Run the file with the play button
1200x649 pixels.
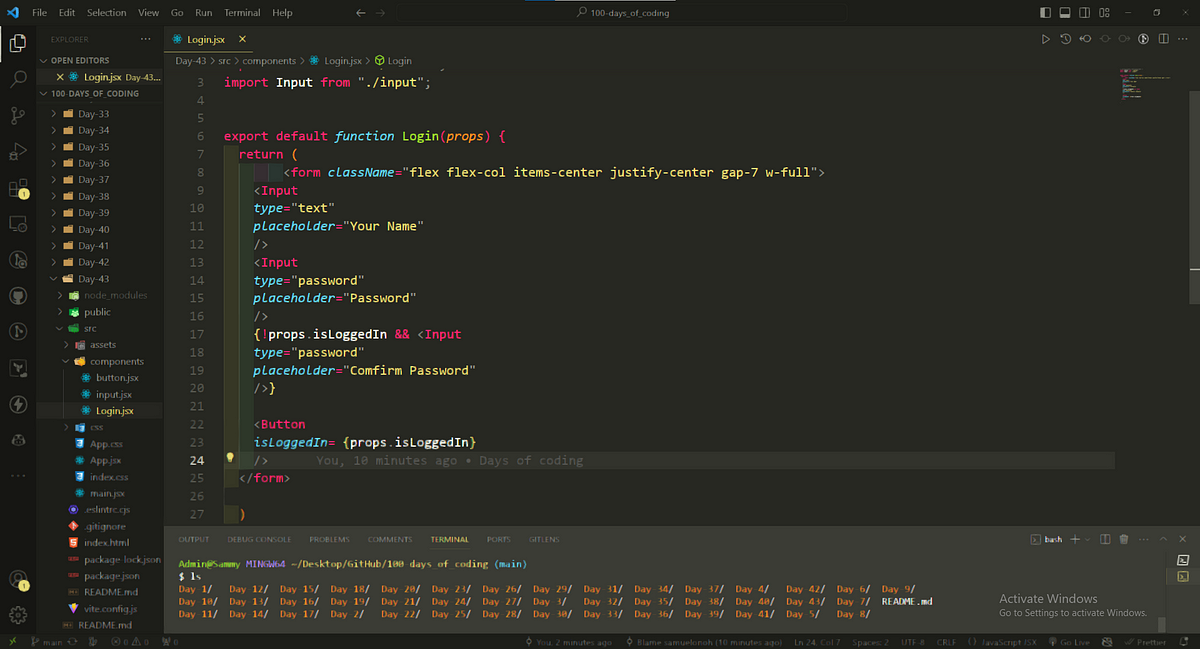coord(1046,39)
